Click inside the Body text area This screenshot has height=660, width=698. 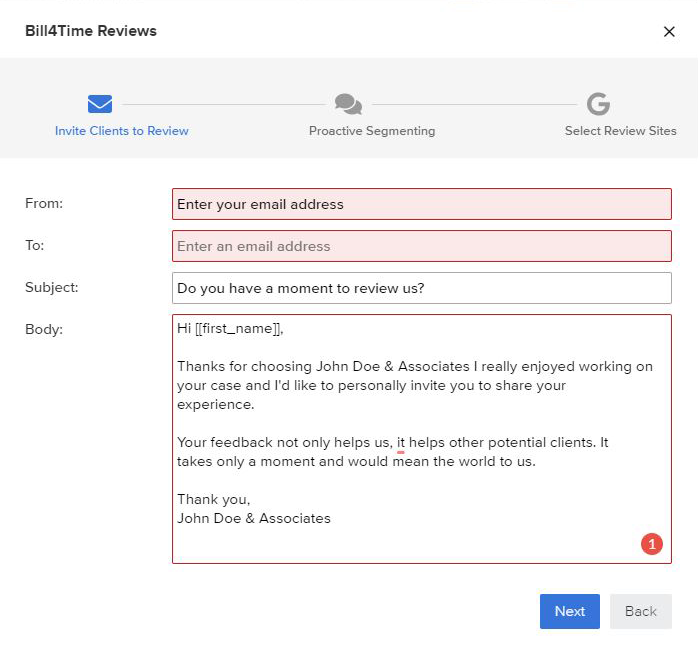click(x=422, y=439)
